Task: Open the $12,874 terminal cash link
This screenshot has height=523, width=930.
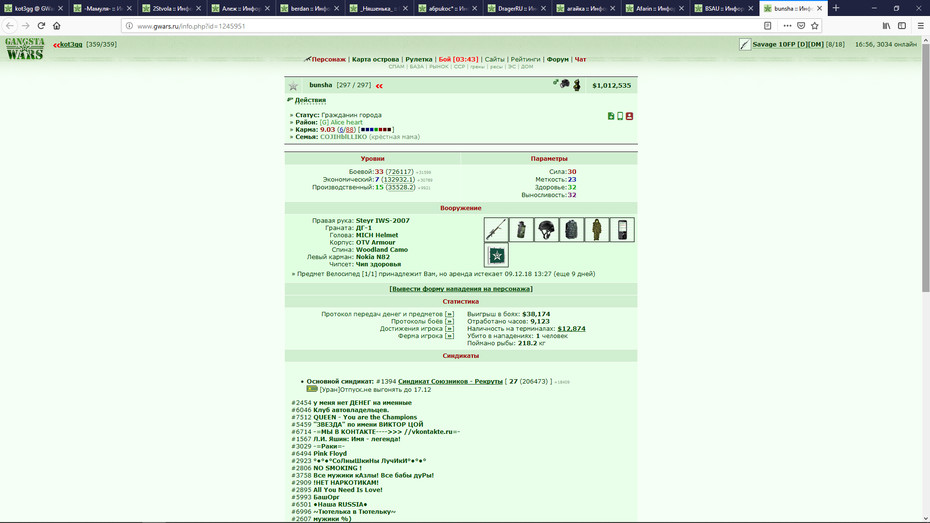Action: coord(571,329)
